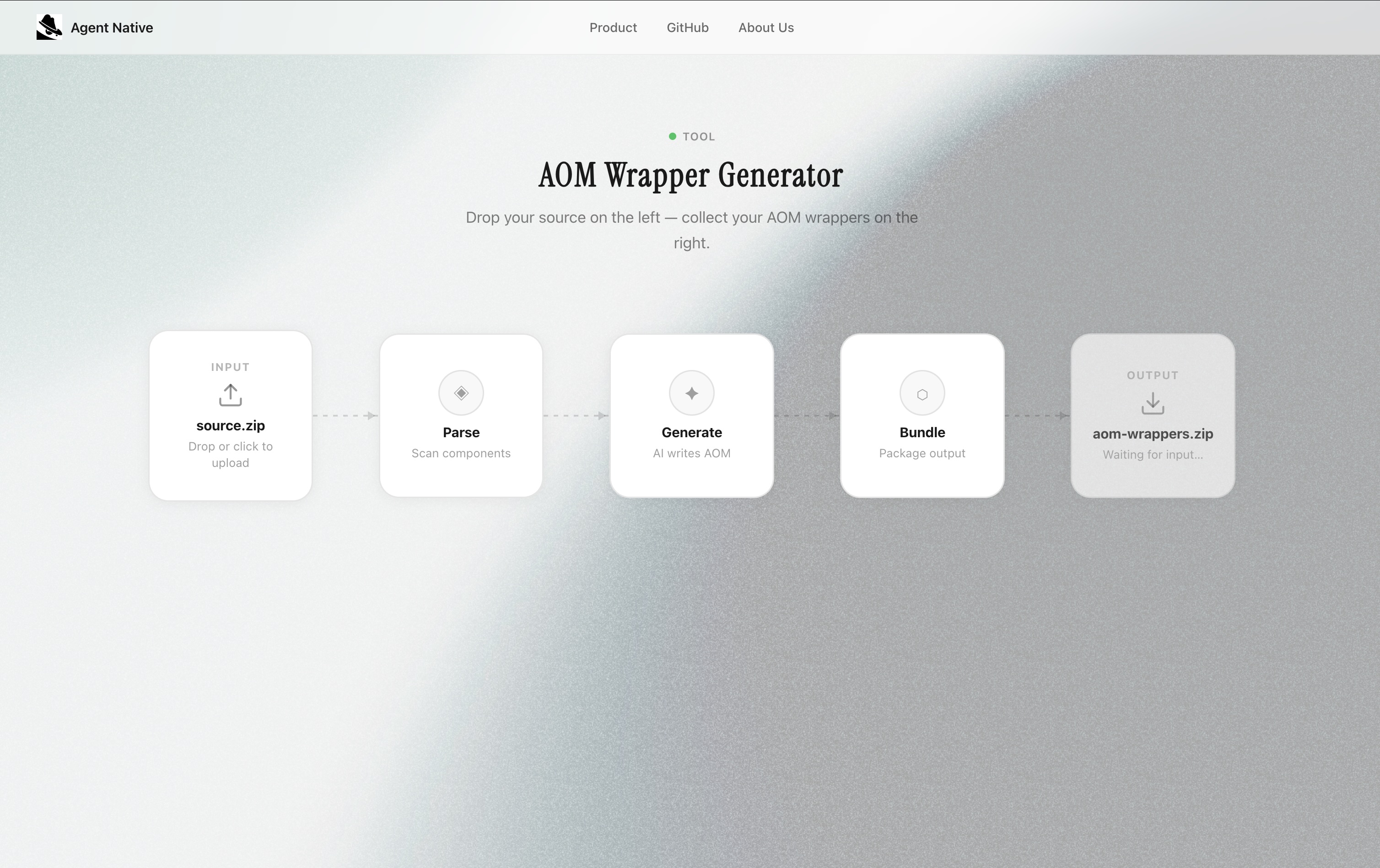Click the Bundle step hexagon icon
Image resolution: width=1380 pixels, height=868 pixels.
(922, 394)
